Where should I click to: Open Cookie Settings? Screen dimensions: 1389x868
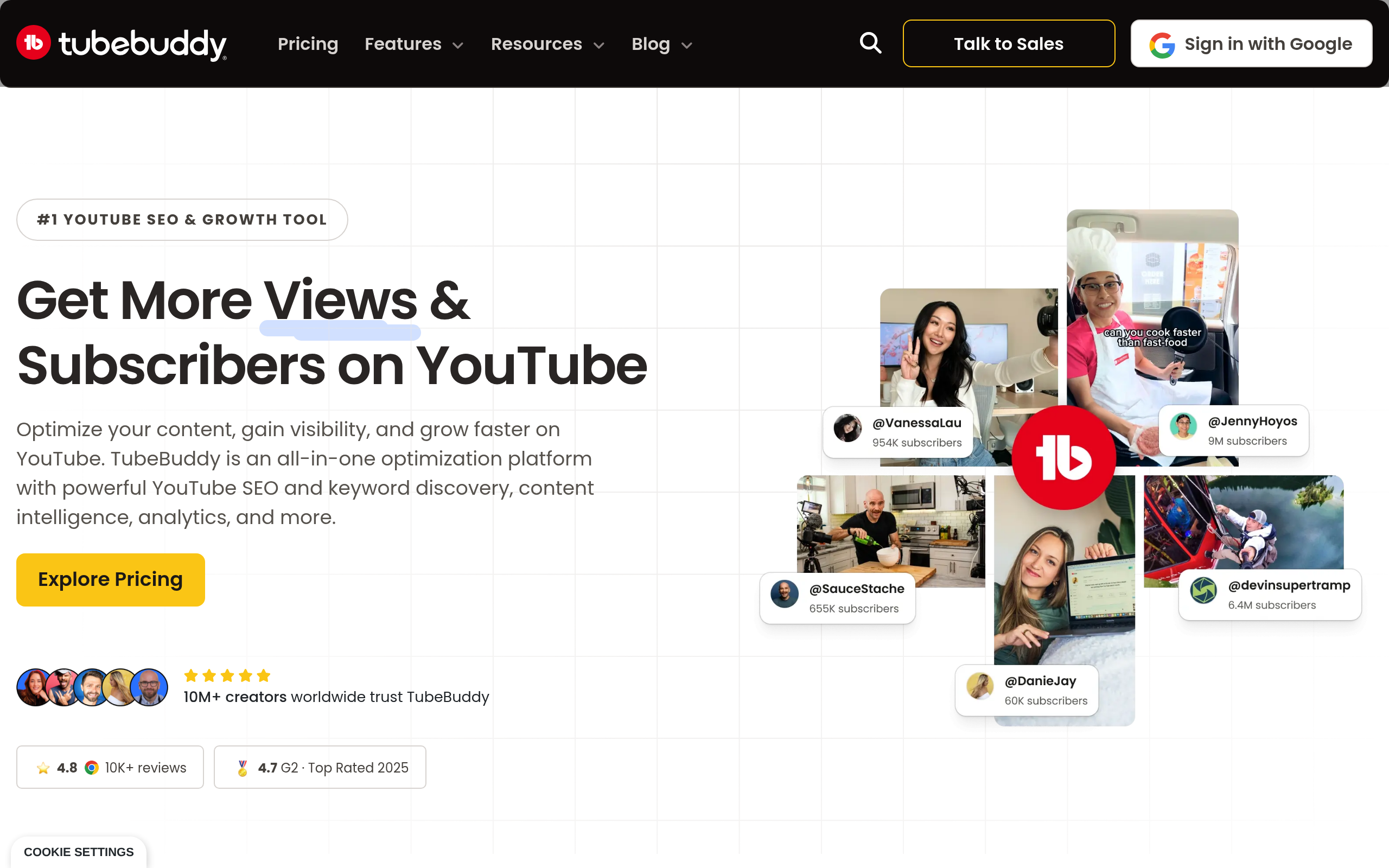(79, 852)
